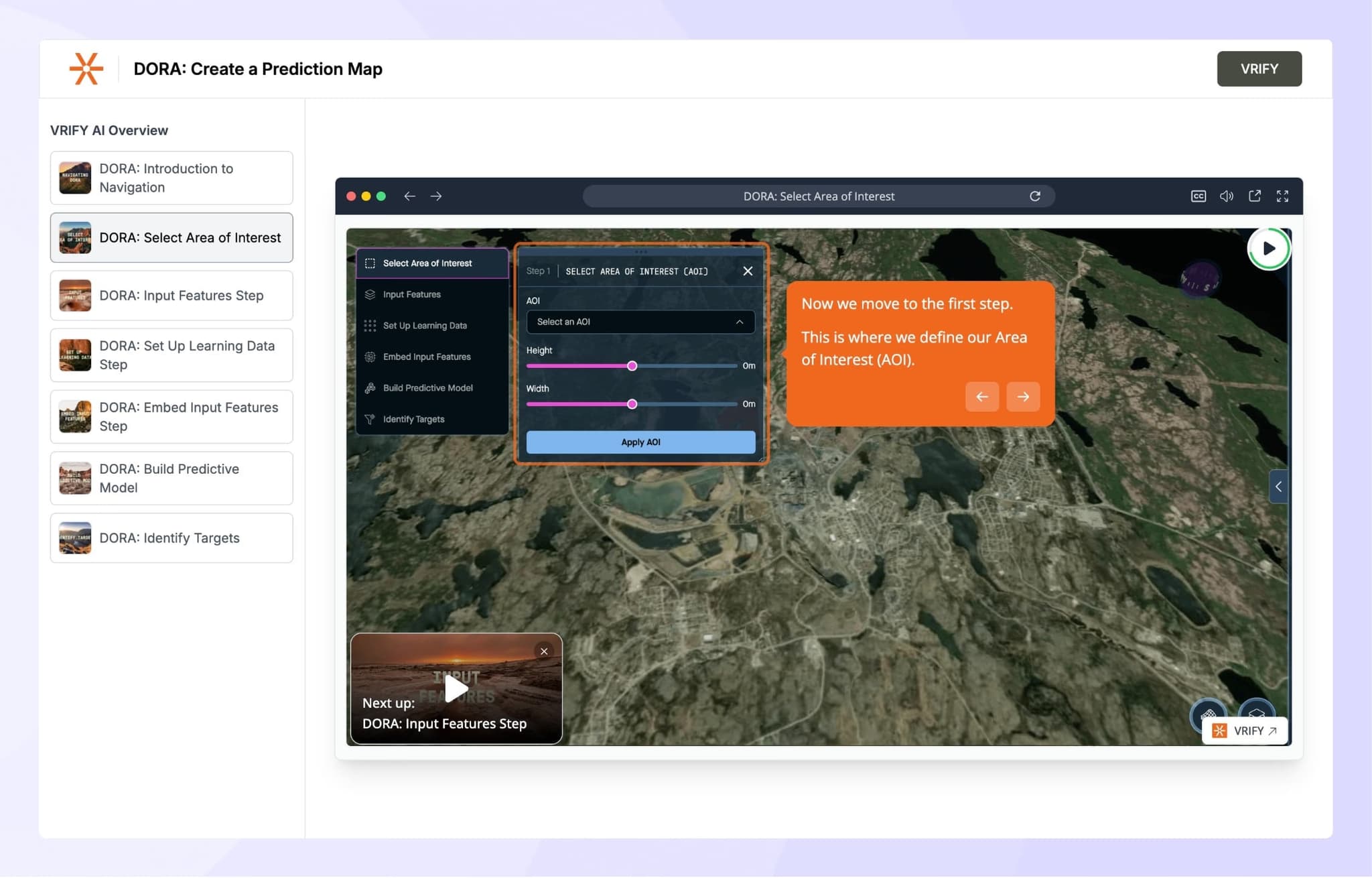Open the tutorial in a new tab

(1255, 196)
